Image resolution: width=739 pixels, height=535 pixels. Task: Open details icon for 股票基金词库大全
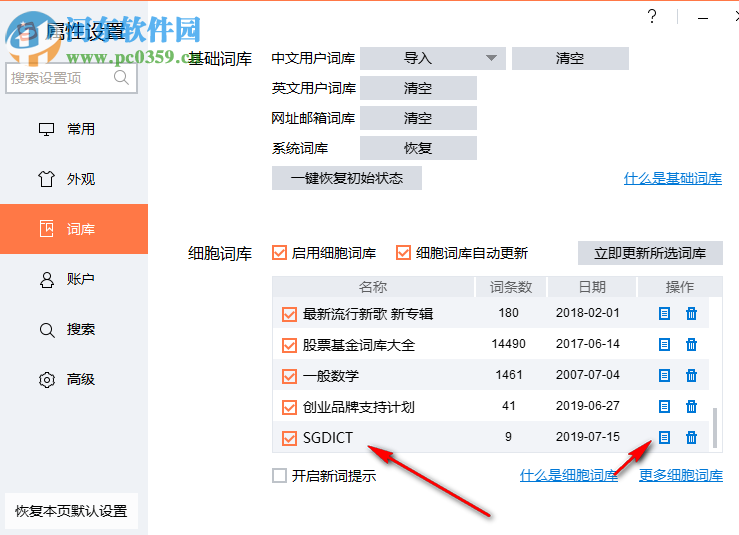click(664, 345)
